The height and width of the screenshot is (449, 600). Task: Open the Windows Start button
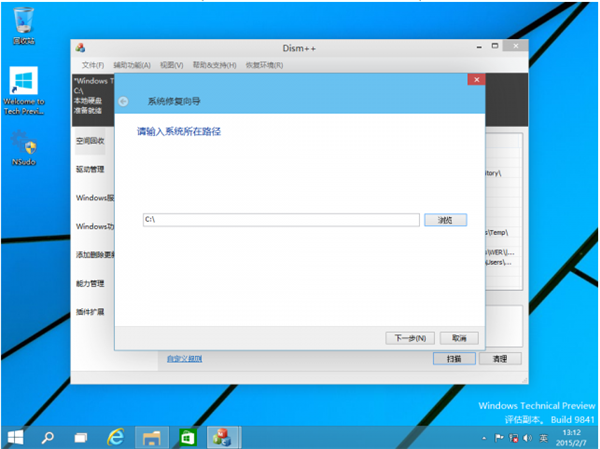click(x=15, y=437)
